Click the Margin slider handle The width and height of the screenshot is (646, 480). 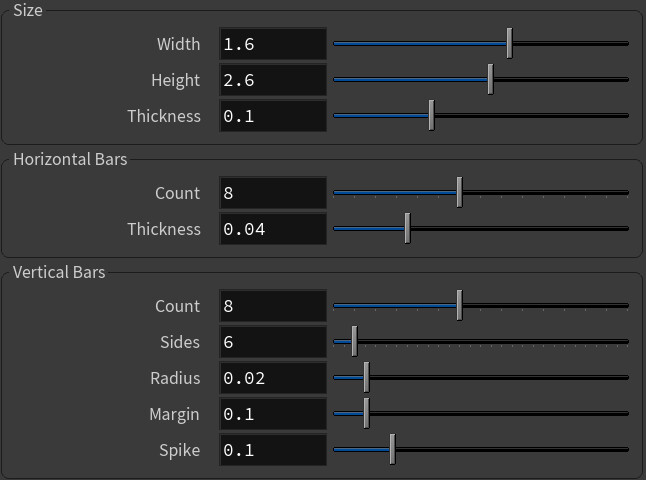(366, 413)
